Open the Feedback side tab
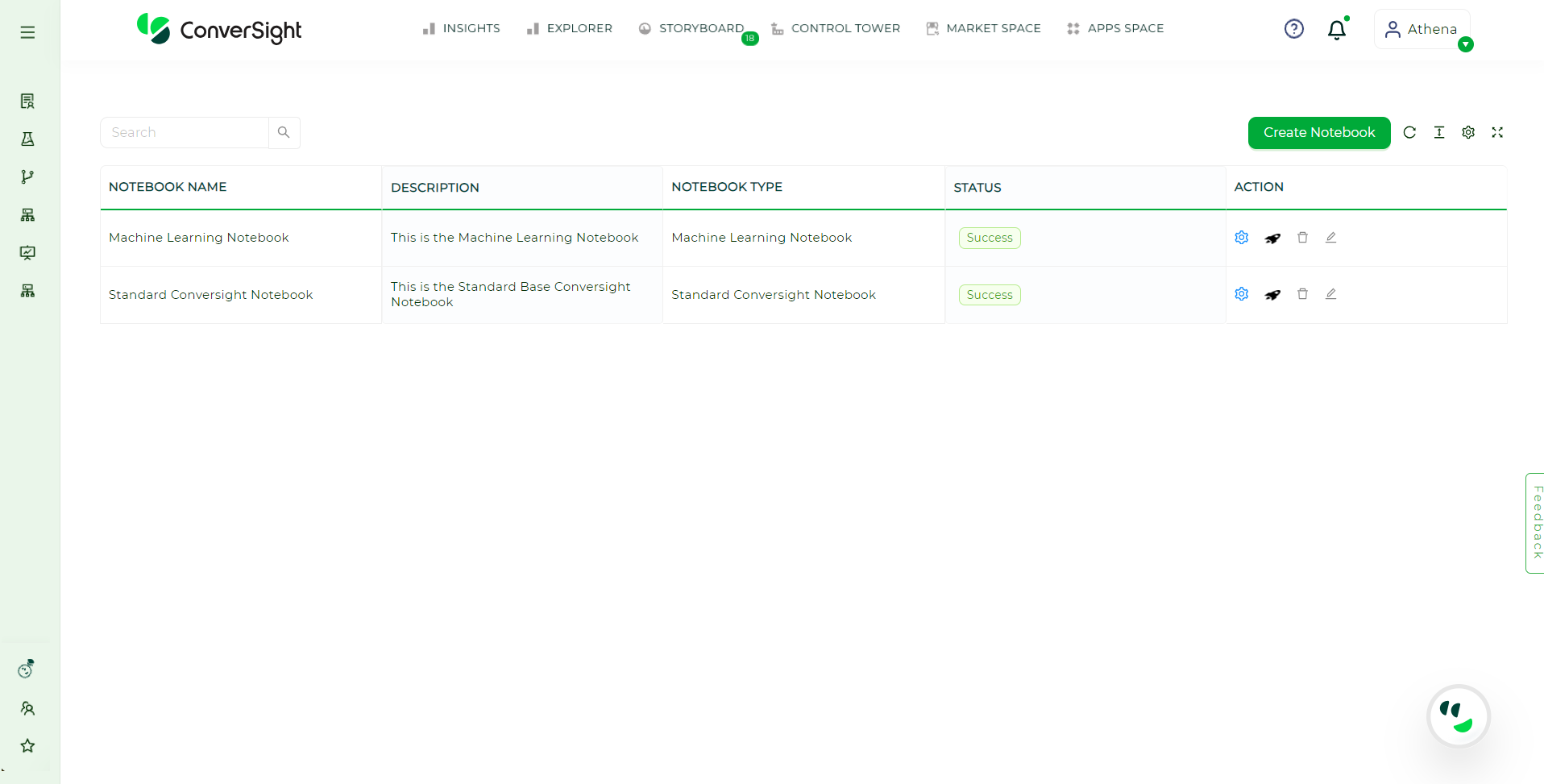 point(1536,523)
